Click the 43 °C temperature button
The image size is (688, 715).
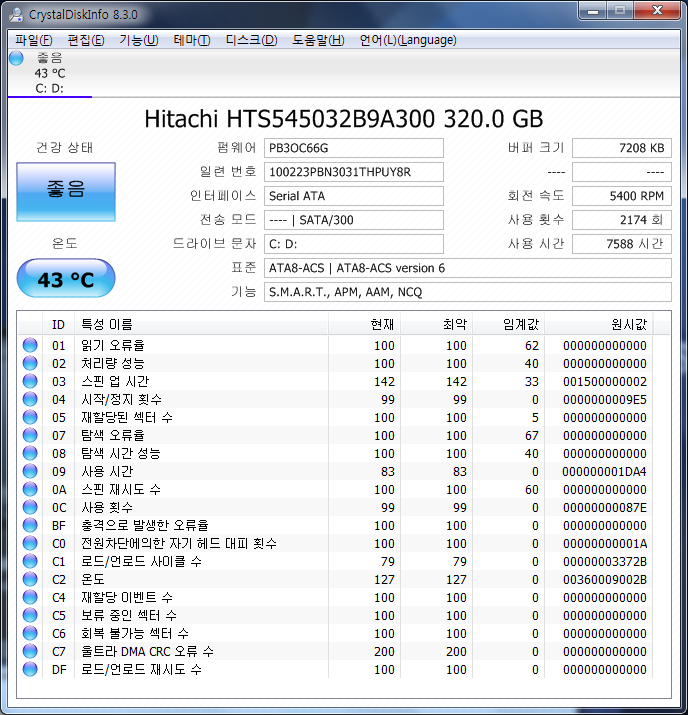pos(66,279)
